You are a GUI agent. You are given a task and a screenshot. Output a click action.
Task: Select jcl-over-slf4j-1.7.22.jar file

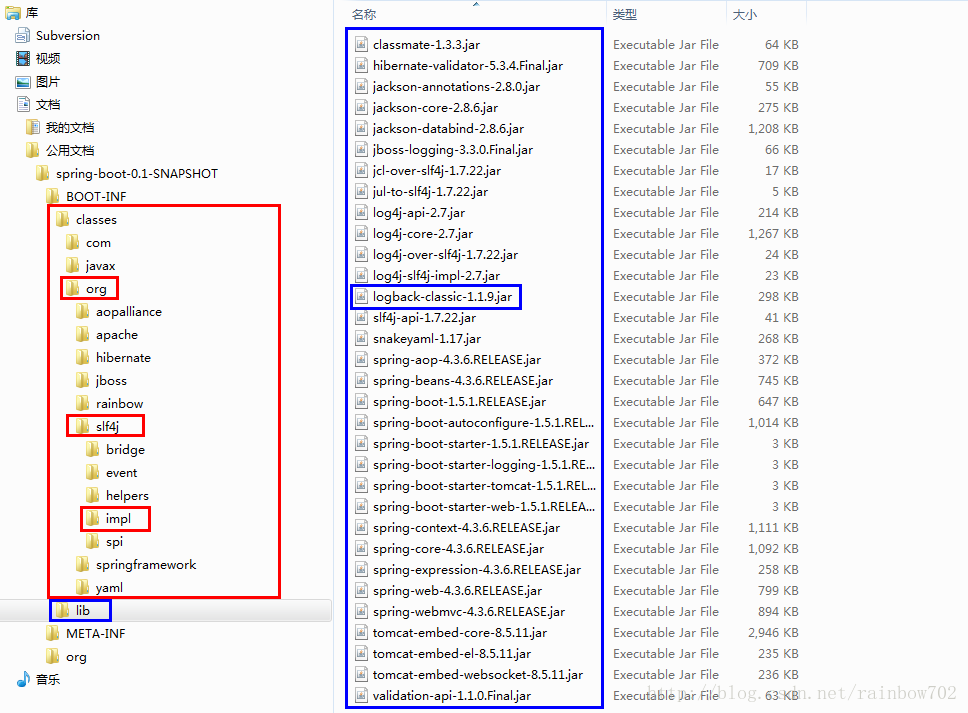(436, 170)
